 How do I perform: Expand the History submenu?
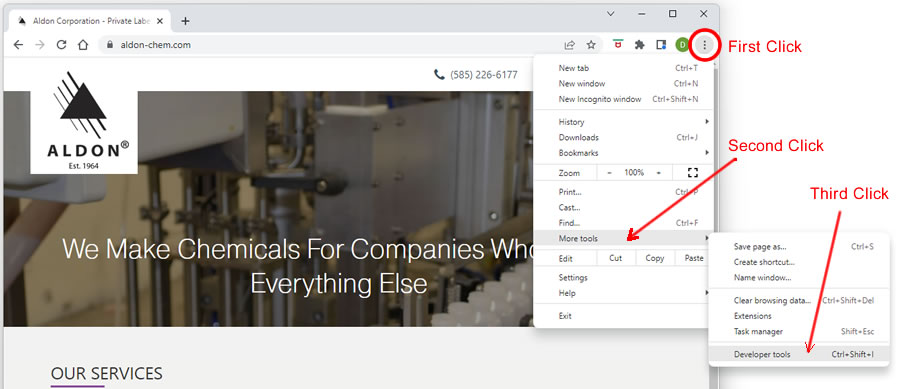[623, 122]
